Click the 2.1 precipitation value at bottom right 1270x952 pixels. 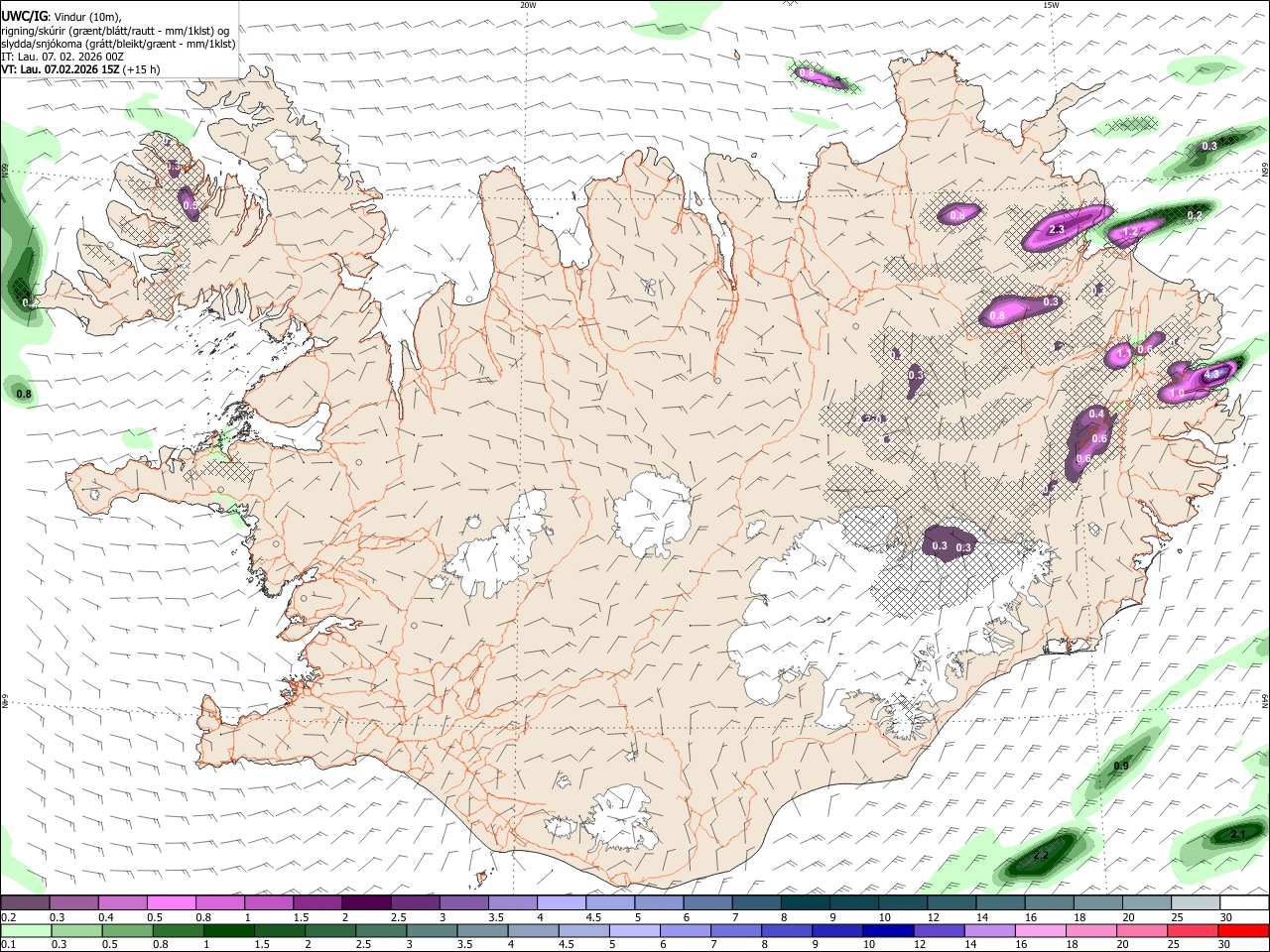[x=1237, y=835]
